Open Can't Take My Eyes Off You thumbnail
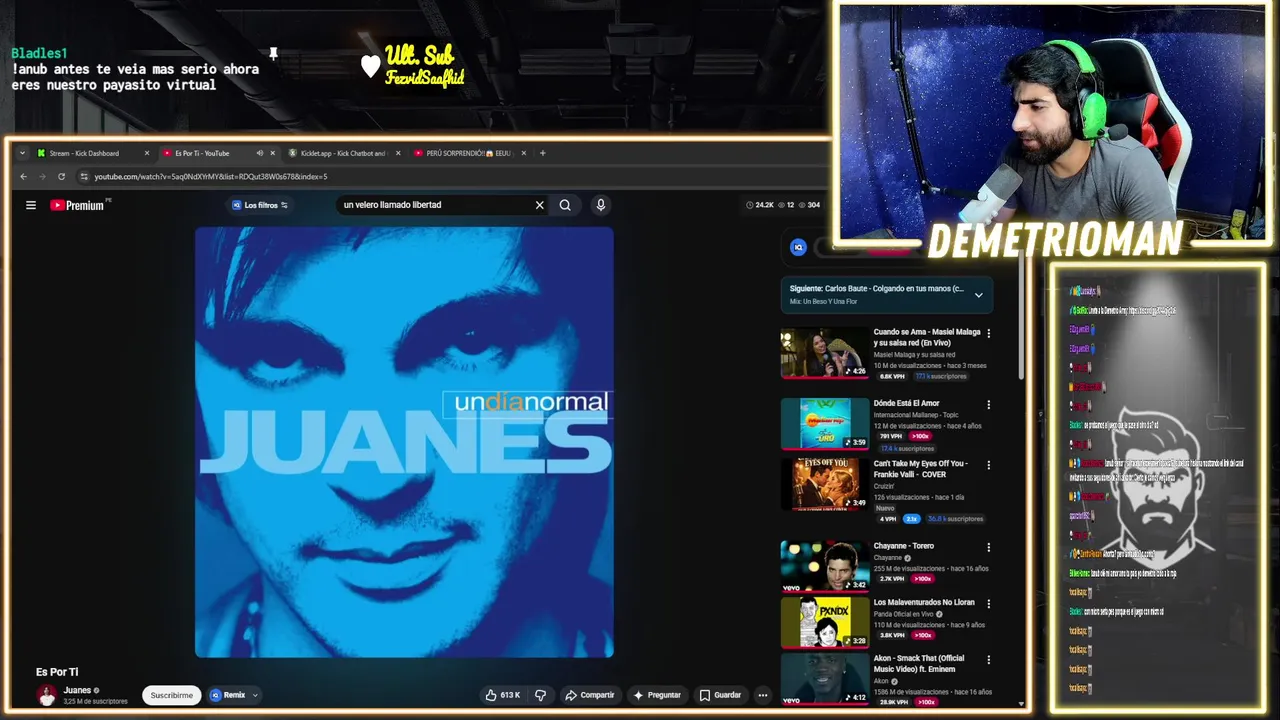This screenshot has width=1280, height=720. coord(825,484)
